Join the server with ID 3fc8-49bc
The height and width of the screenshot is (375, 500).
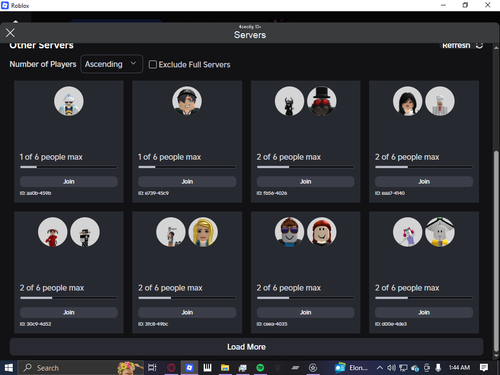click(x=187, y=312)
